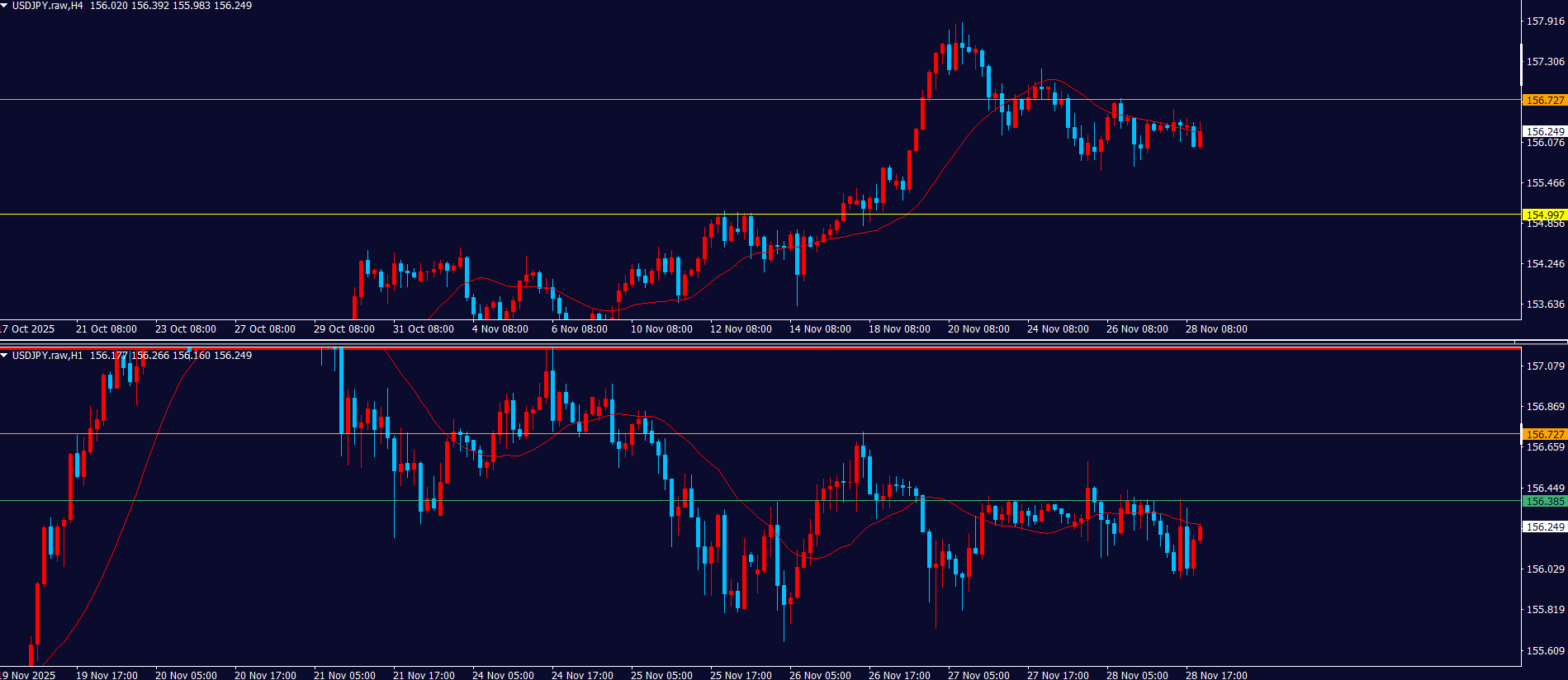This screenshot has height=680, width=1568.
Task: Select the orange 156.727 price tag on H4 chart
Action: (1544, 100)
